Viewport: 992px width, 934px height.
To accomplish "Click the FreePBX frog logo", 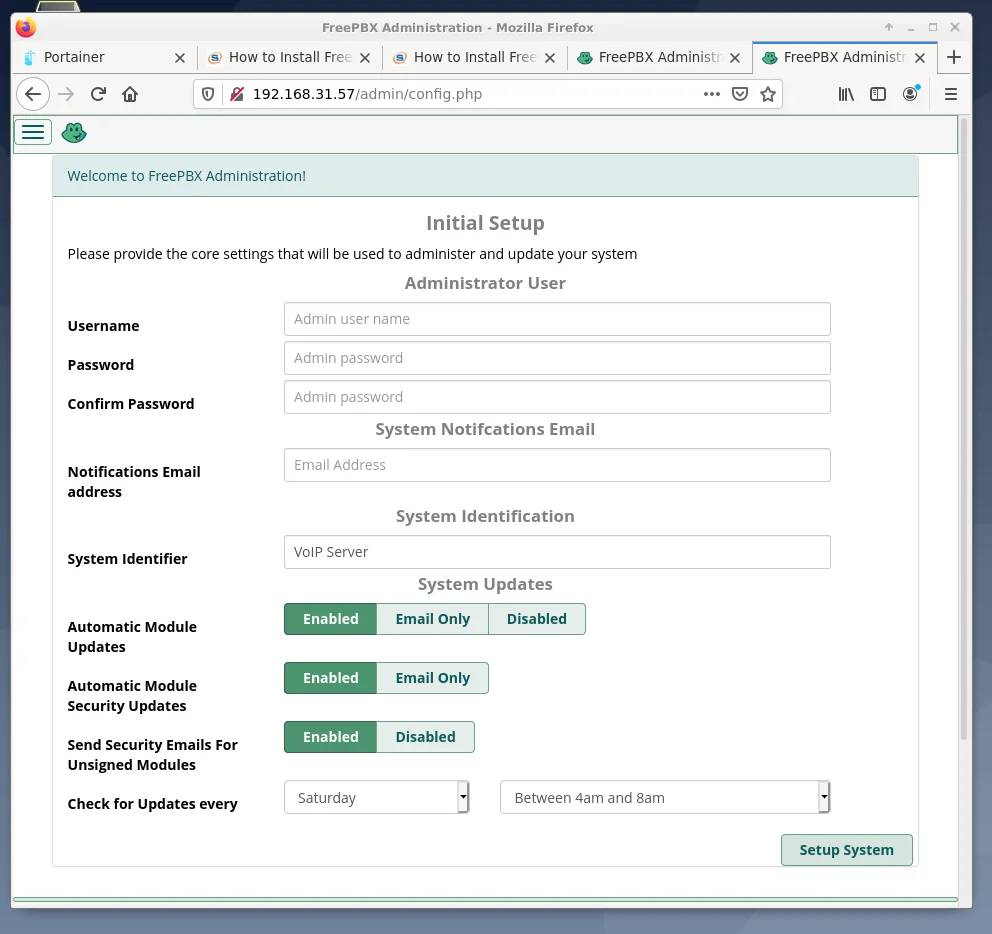I will pyautogui.click(x=73, y=132).
